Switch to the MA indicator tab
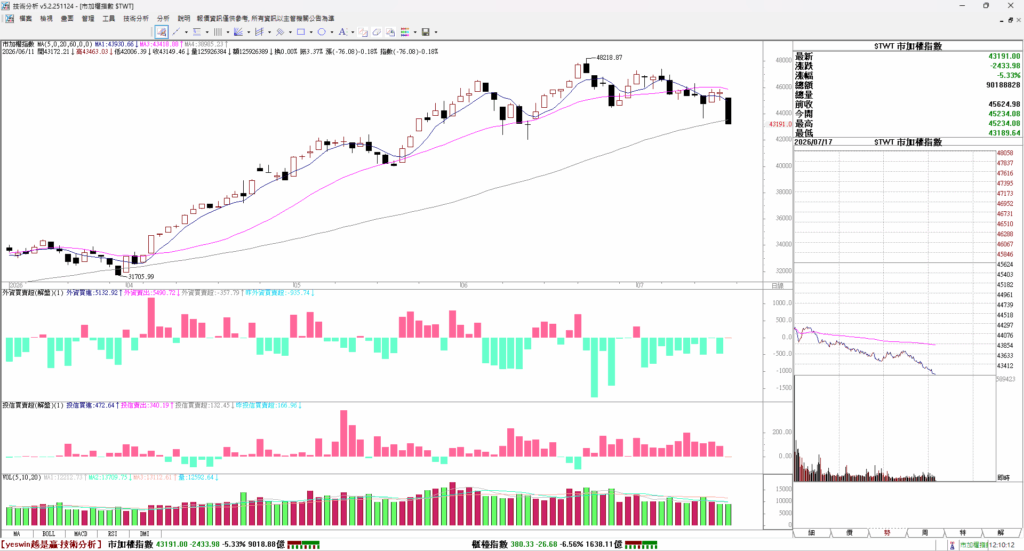 (16, 534)
